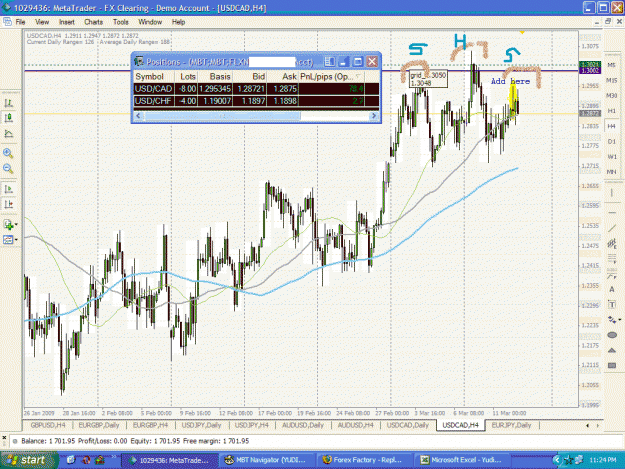Select the rectangle drawing tool
This screenshot has width=625, height=469.
pos(612,365)
